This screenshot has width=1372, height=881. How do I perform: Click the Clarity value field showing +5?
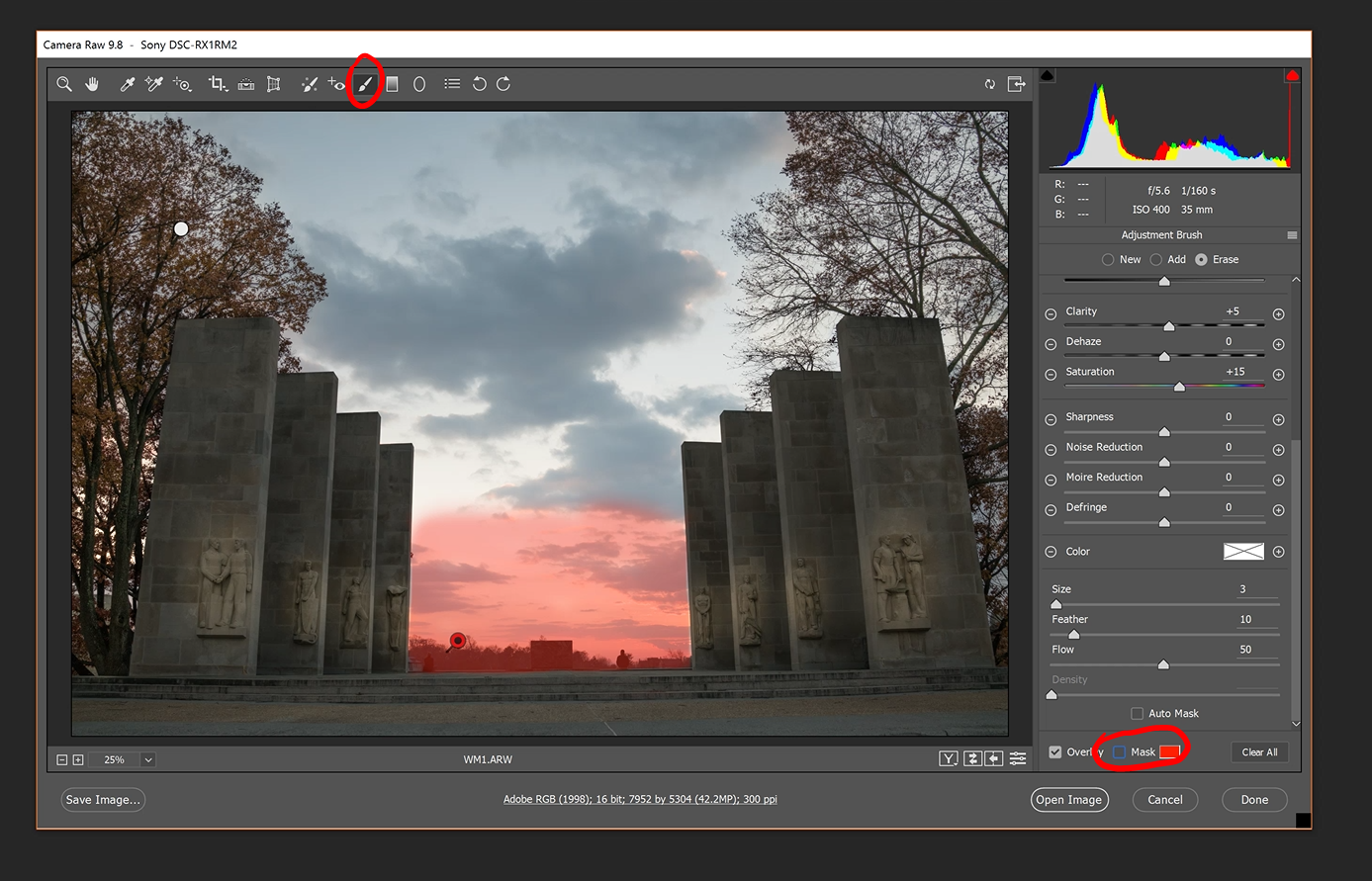pyautogui.click(x=1242, y=311)
